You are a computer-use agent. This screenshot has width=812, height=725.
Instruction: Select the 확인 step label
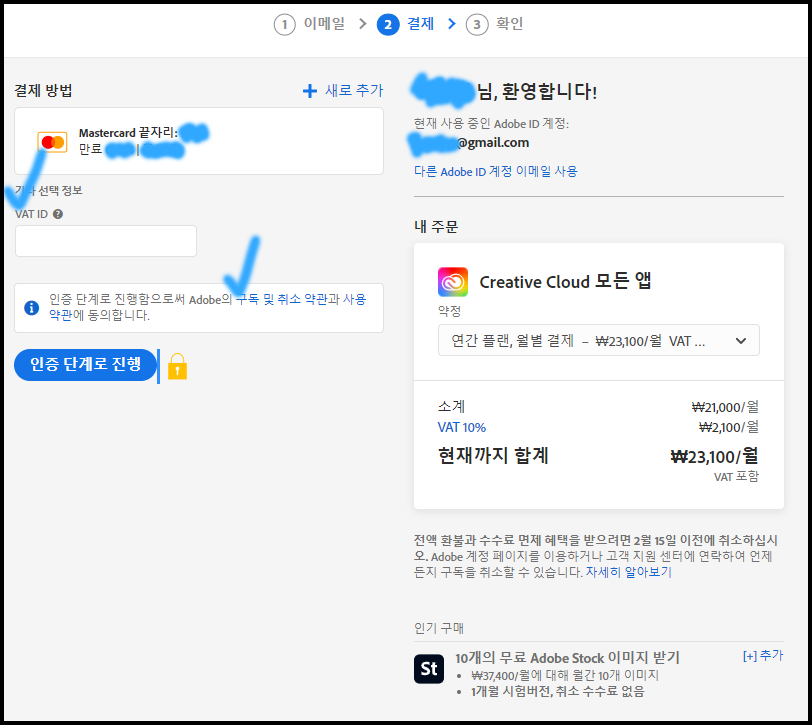pos(510,23)
